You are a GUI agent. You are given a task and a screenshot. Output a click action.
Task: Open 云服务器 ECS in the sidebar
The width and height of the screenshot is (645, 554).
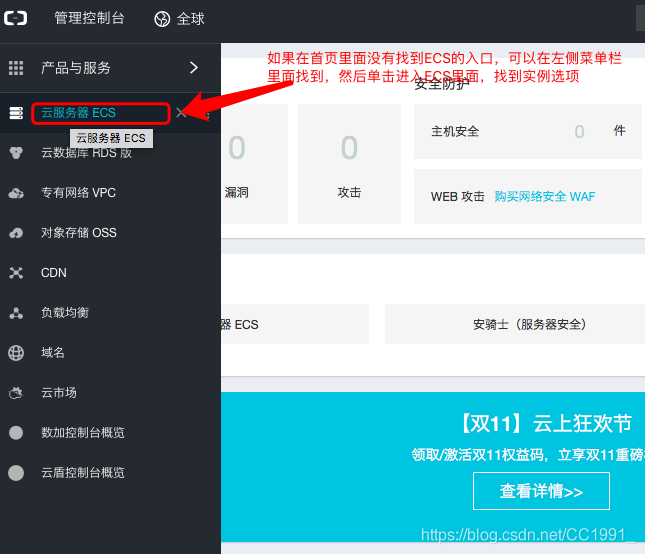[x=78, y=113]
